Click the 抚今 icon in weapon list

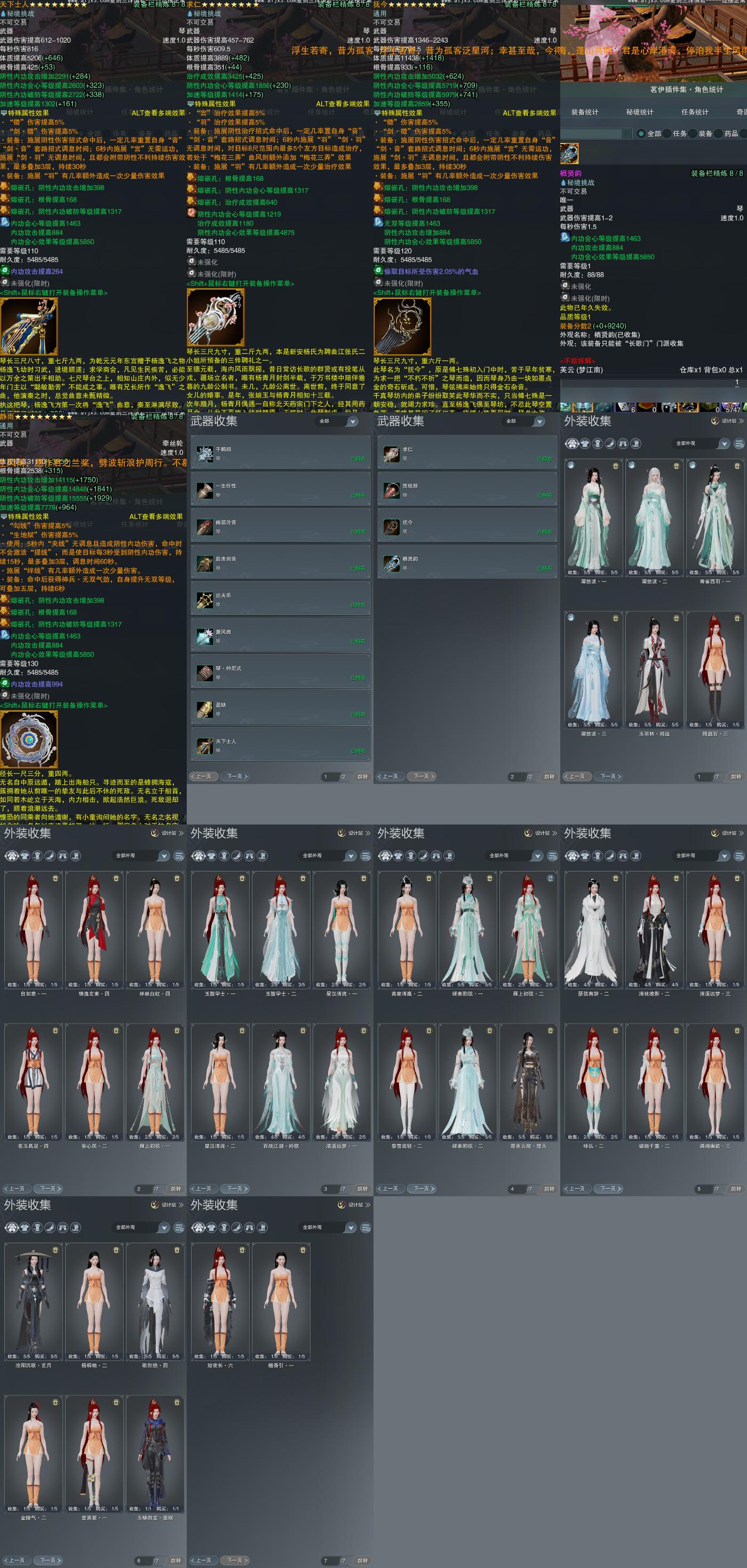392,526
